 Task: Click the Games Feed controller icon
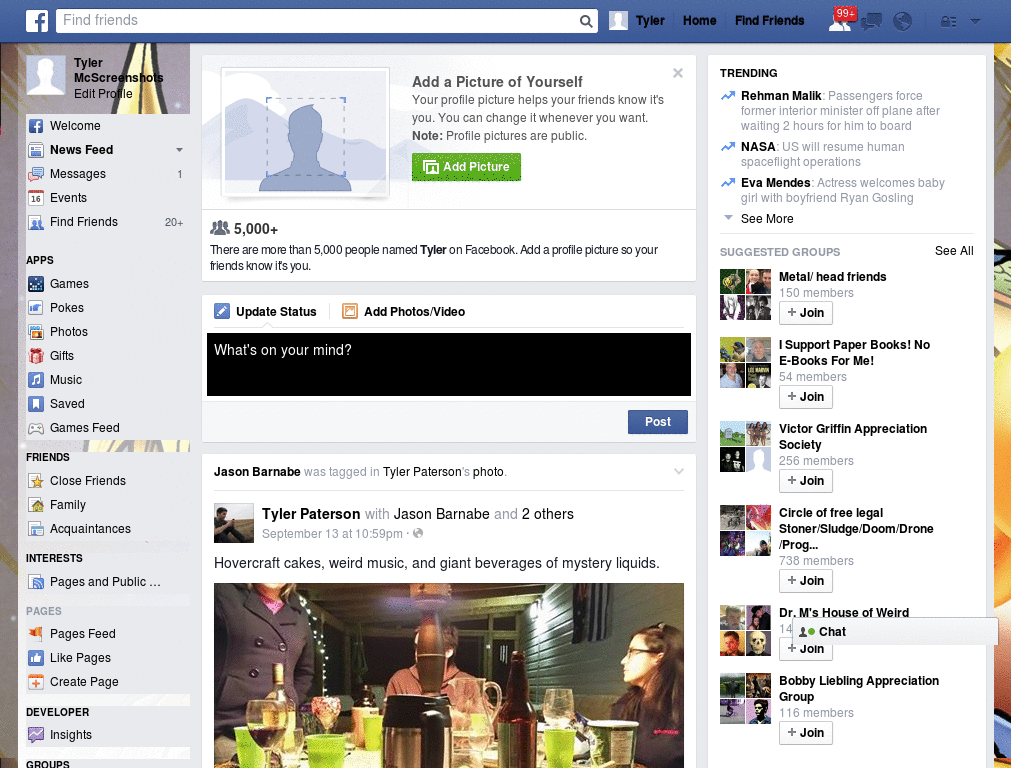pyautogui.click(x=36, y=428)
